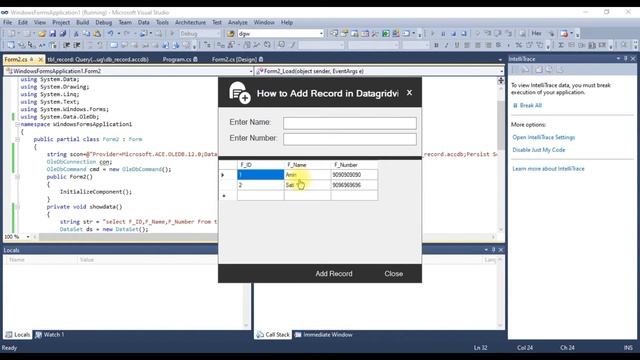
Task: Click the New Project toolbar icon
Action: 12,33
